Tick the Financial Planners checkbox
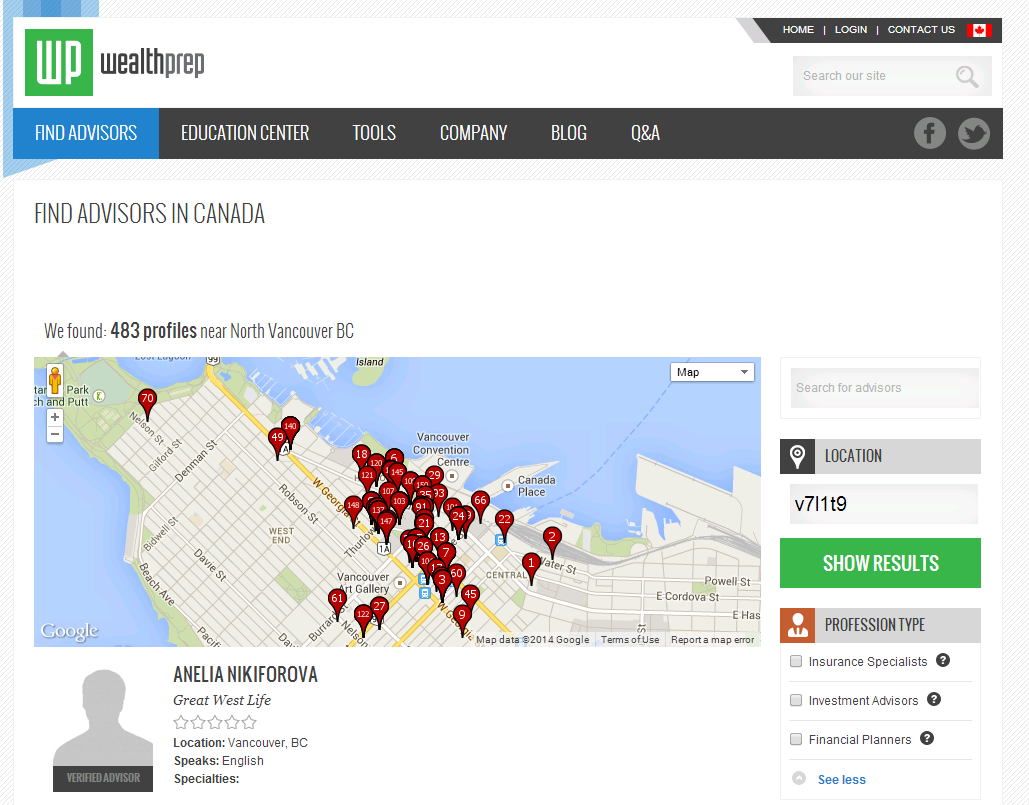Screen dimensions: 1029x805 pyautogui.click(x=796, y=740)
